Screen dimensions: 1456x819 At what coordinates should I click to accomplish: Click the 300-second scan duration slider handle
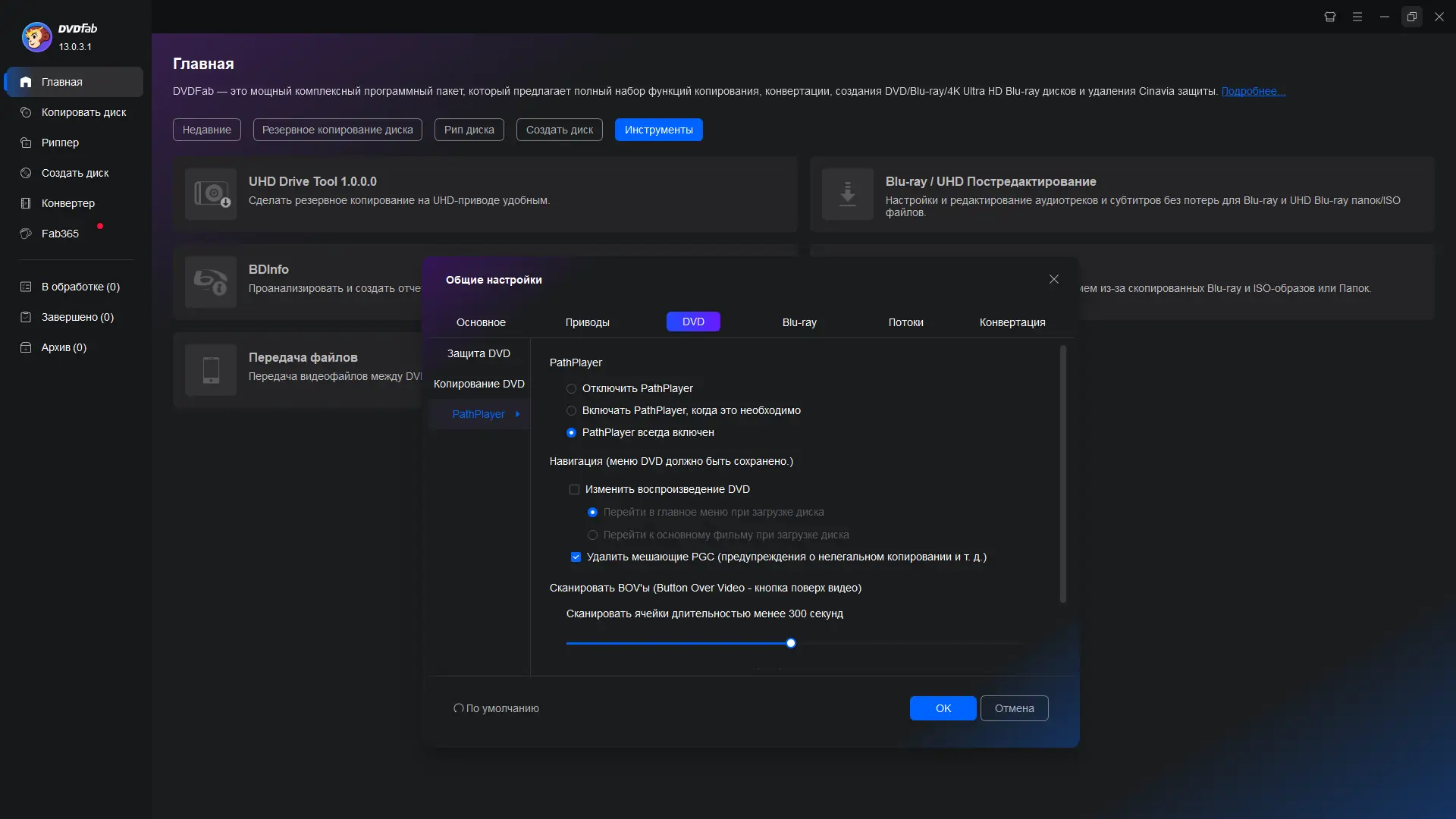791,643
